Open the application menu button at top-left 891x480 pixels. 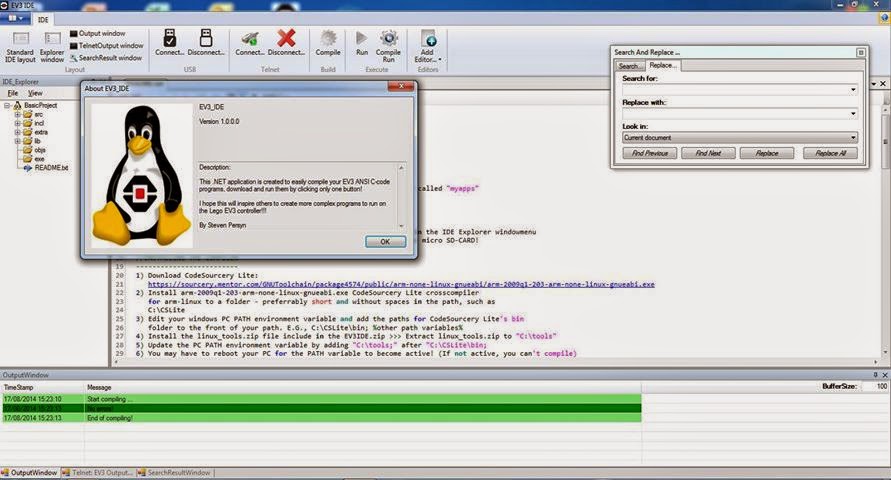(x=15, y=19)
